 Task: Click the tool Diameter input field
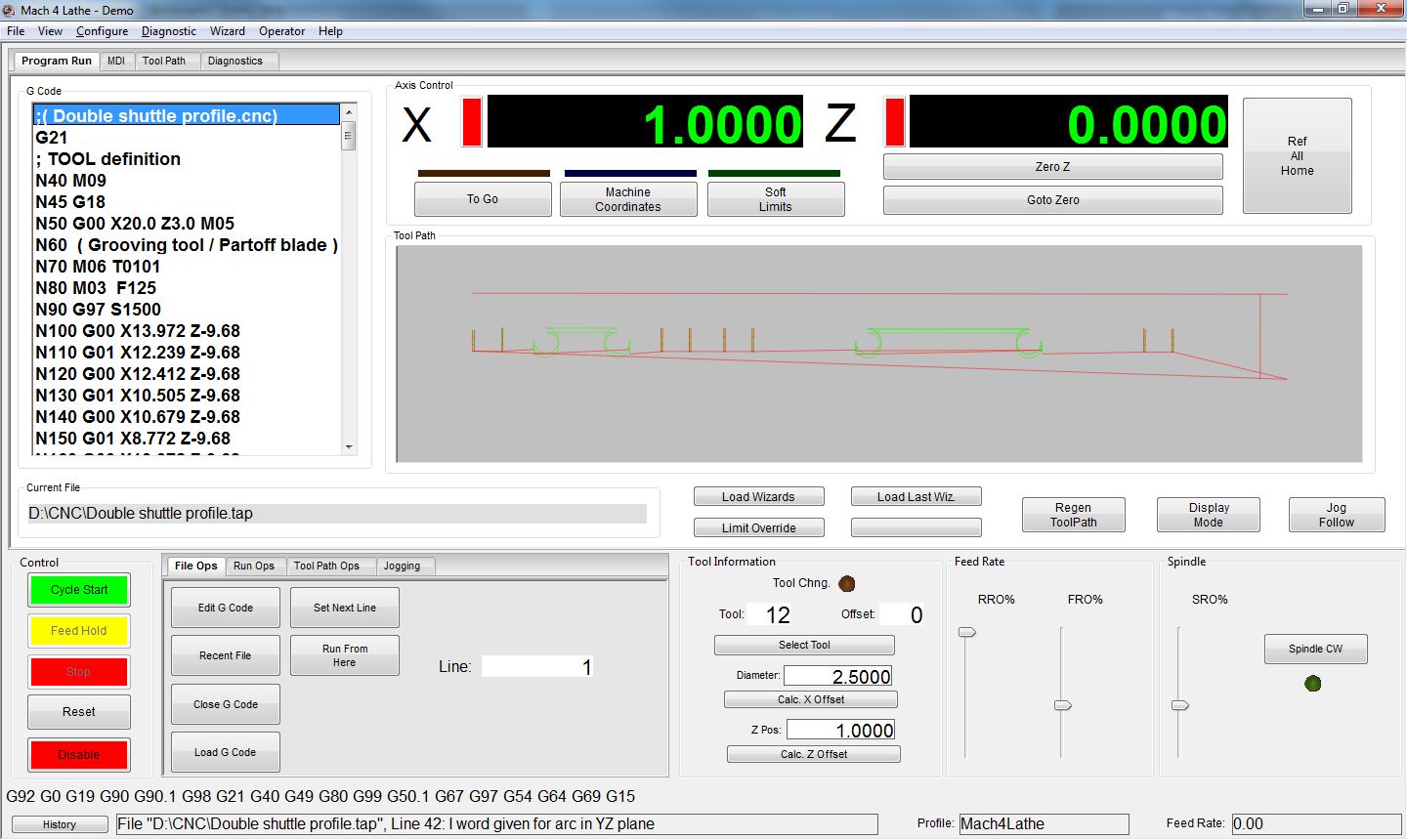[838, 676]
